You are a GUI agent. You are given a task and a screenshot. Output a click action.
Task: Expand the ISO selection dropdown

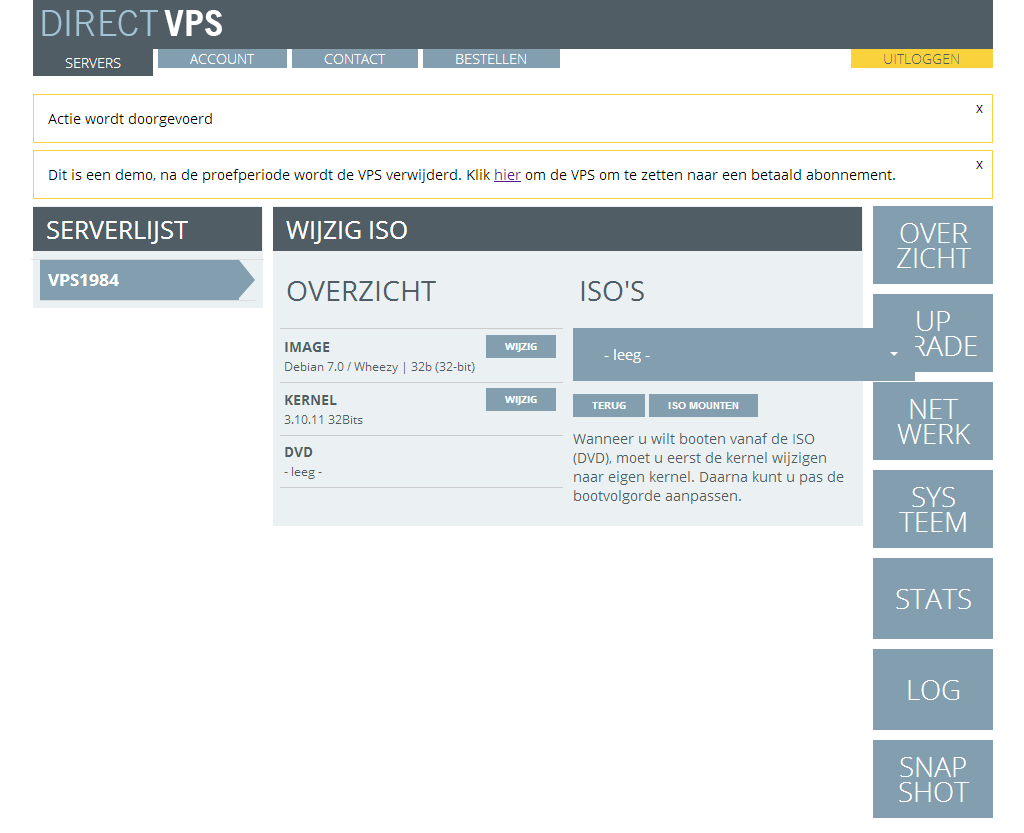coord(743,355)
